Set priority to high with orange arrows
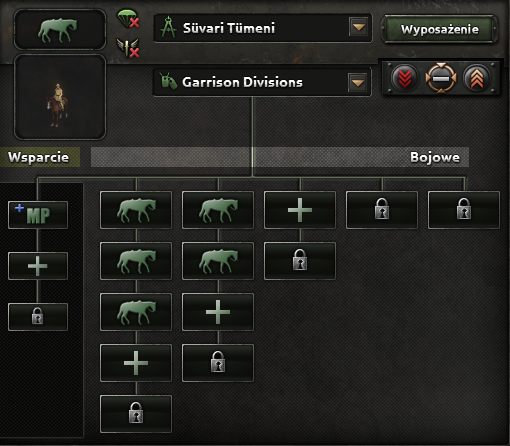510x446 pixels. [x=477, y=79]
